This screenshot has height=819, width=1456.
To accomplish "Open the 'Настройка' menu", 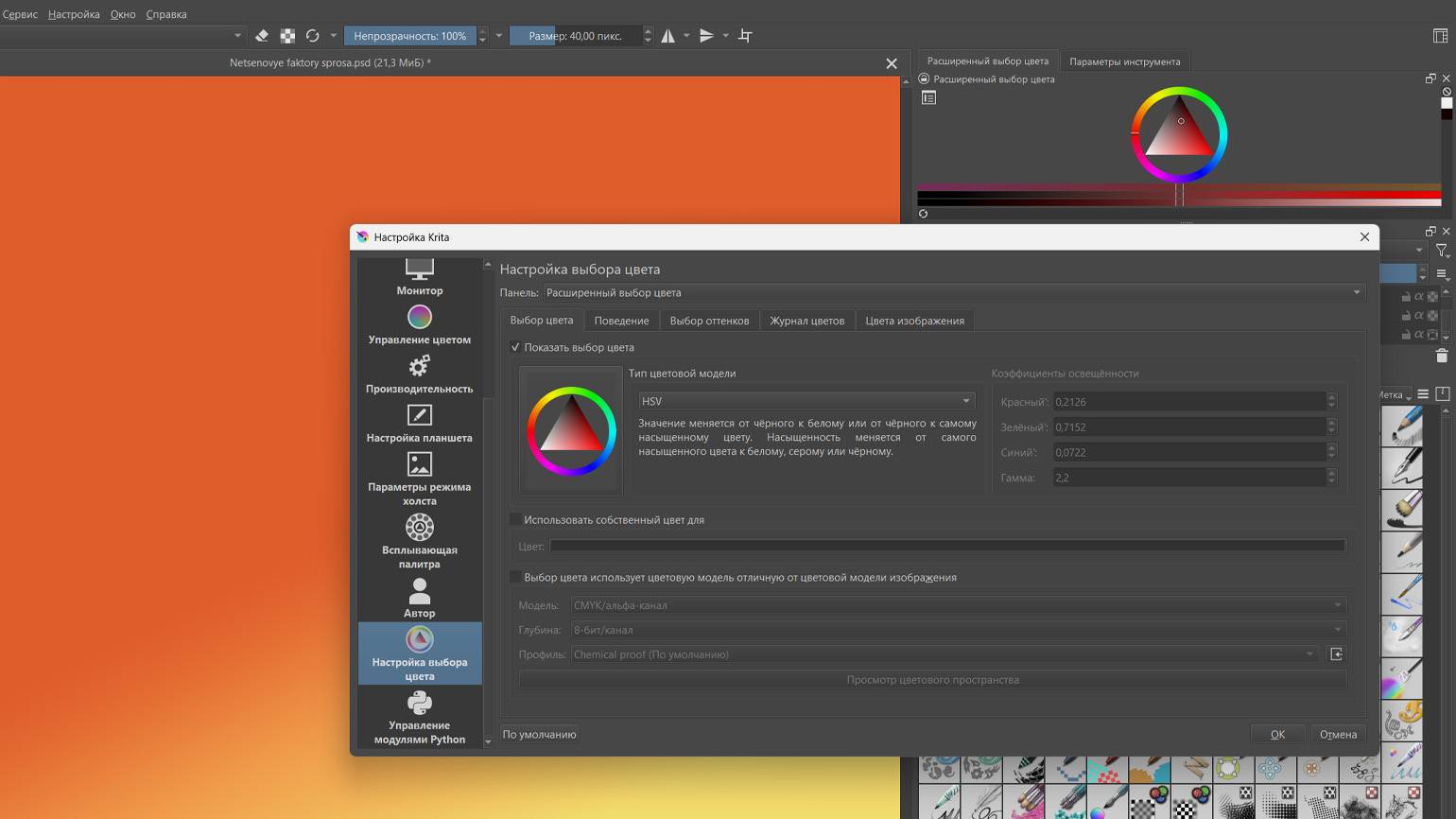I will [74, 14].
